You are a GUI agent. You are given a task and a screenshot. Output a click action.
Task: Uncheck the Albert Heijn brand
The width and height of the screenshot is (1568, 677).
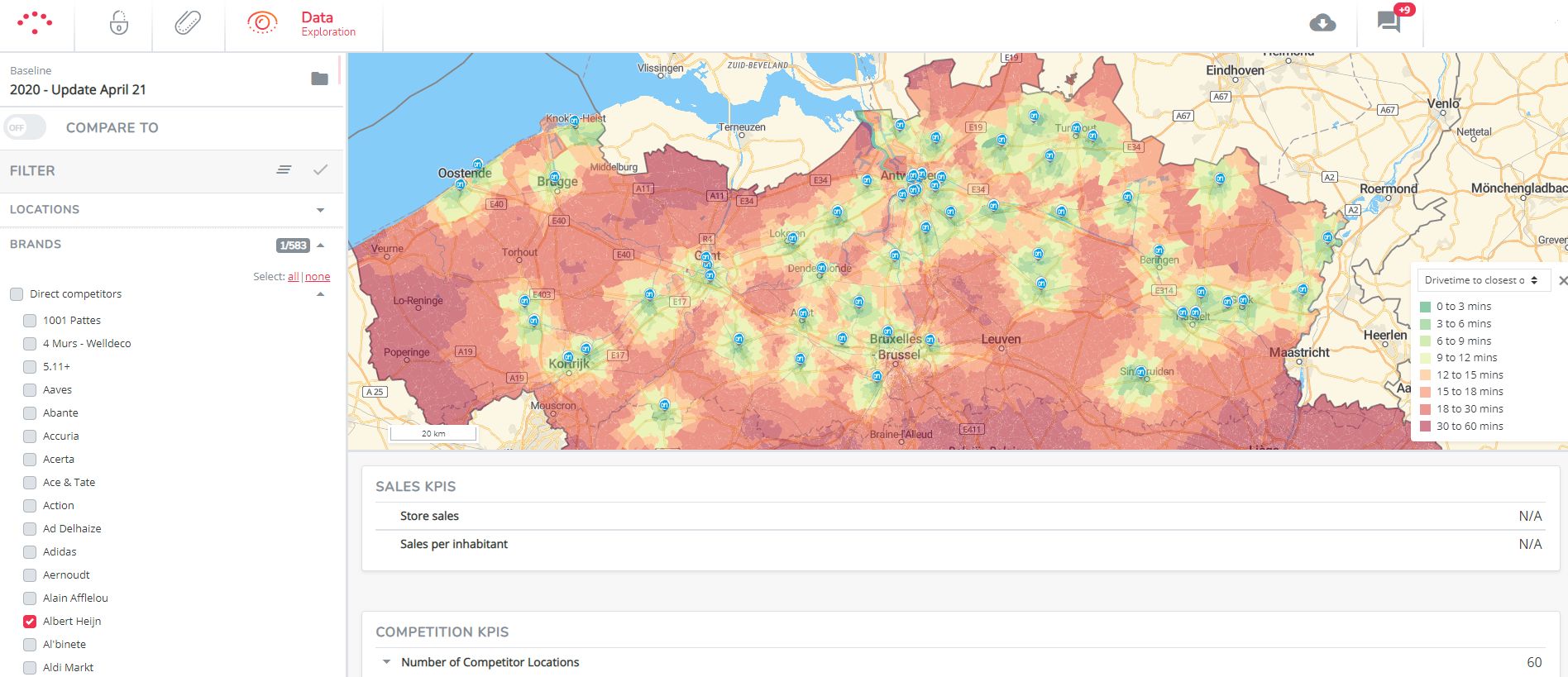(30, 622)
